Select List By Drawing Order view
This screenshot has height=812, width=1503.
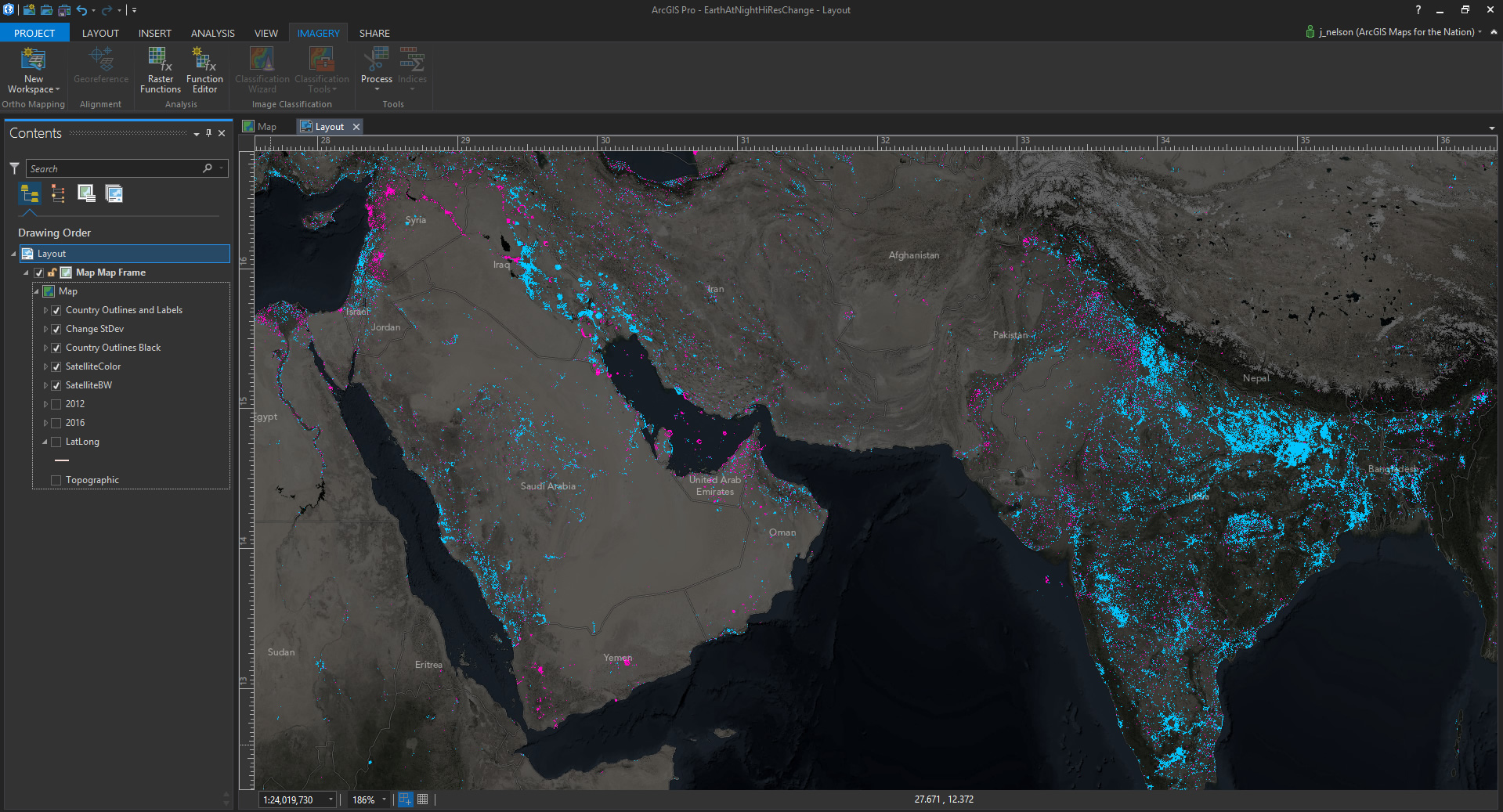tap(30, 193)
